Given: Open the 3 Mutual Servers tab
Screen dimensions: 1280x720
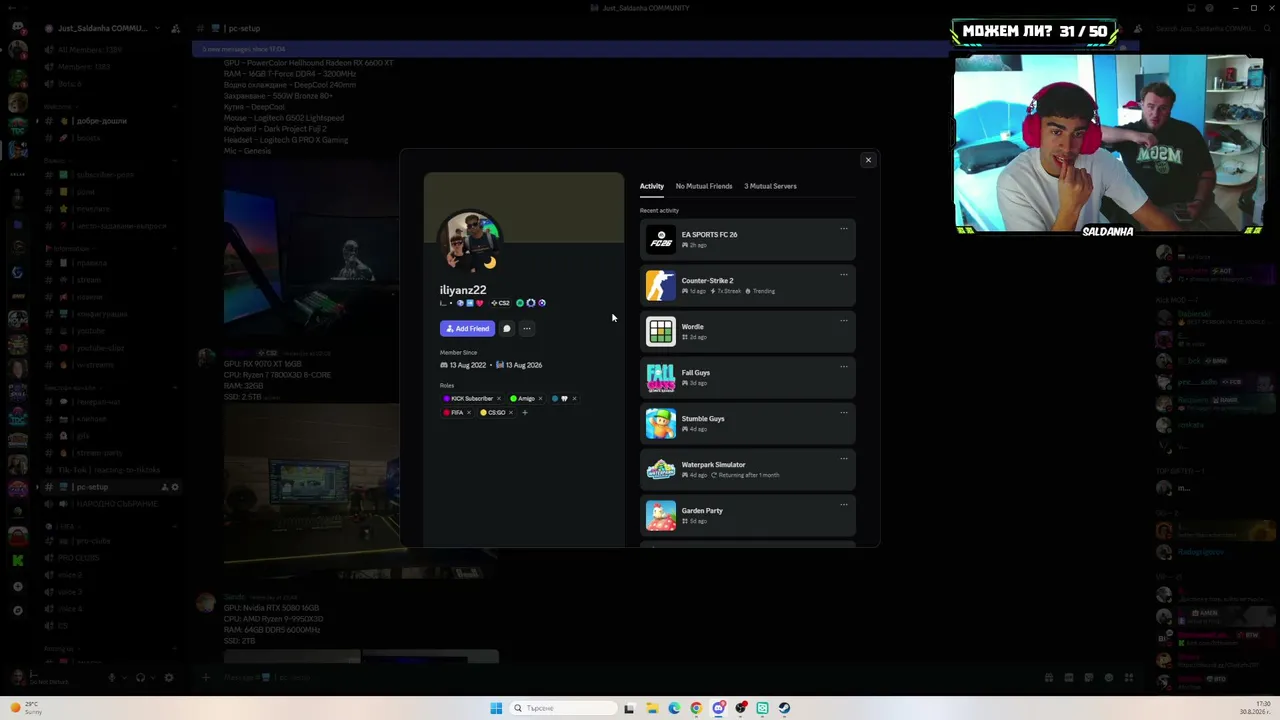Looking at the screenshot, I should pos(770,186).
